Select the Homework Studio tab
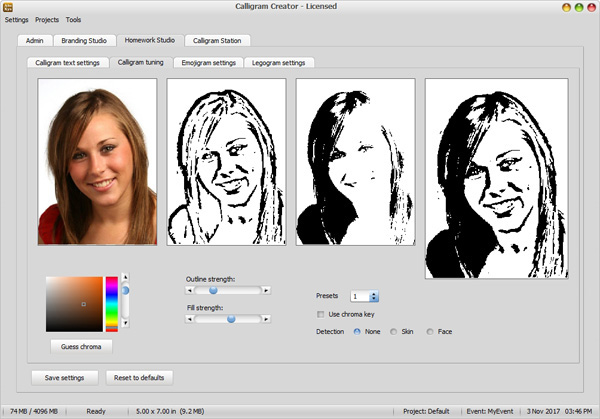Viewport: 600px width, 419px height. [x=150, y=40]
